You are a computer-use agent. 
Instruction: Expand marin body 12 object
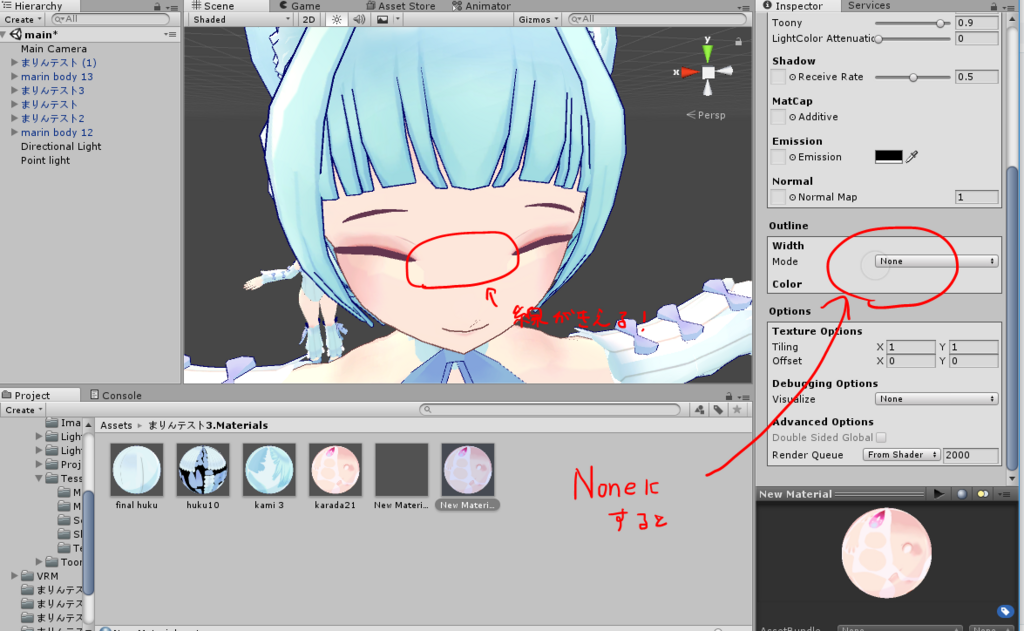(14, 132)
